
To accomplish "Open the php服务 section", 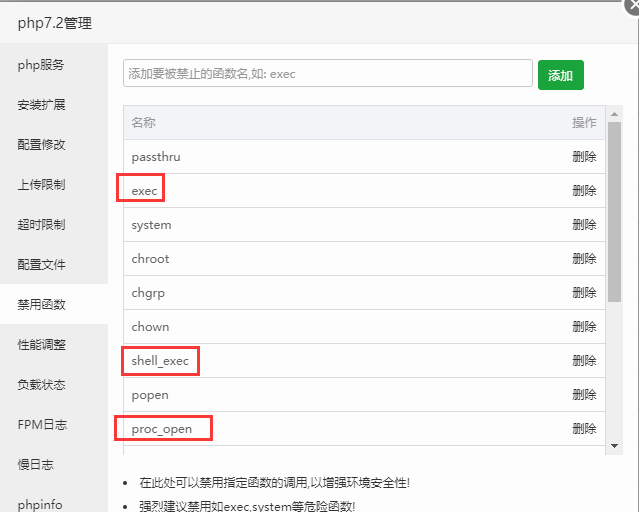I will coord(54,64).
